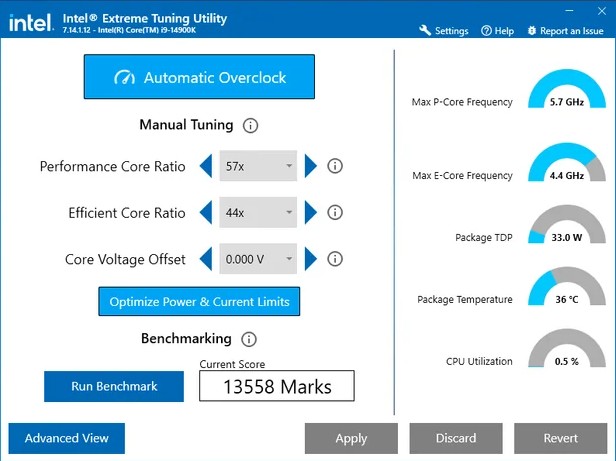This screenshot has height=461, width=616.
Task: Click the version text 7.14.1.12 i9-14900K
Action: (129, 30)
